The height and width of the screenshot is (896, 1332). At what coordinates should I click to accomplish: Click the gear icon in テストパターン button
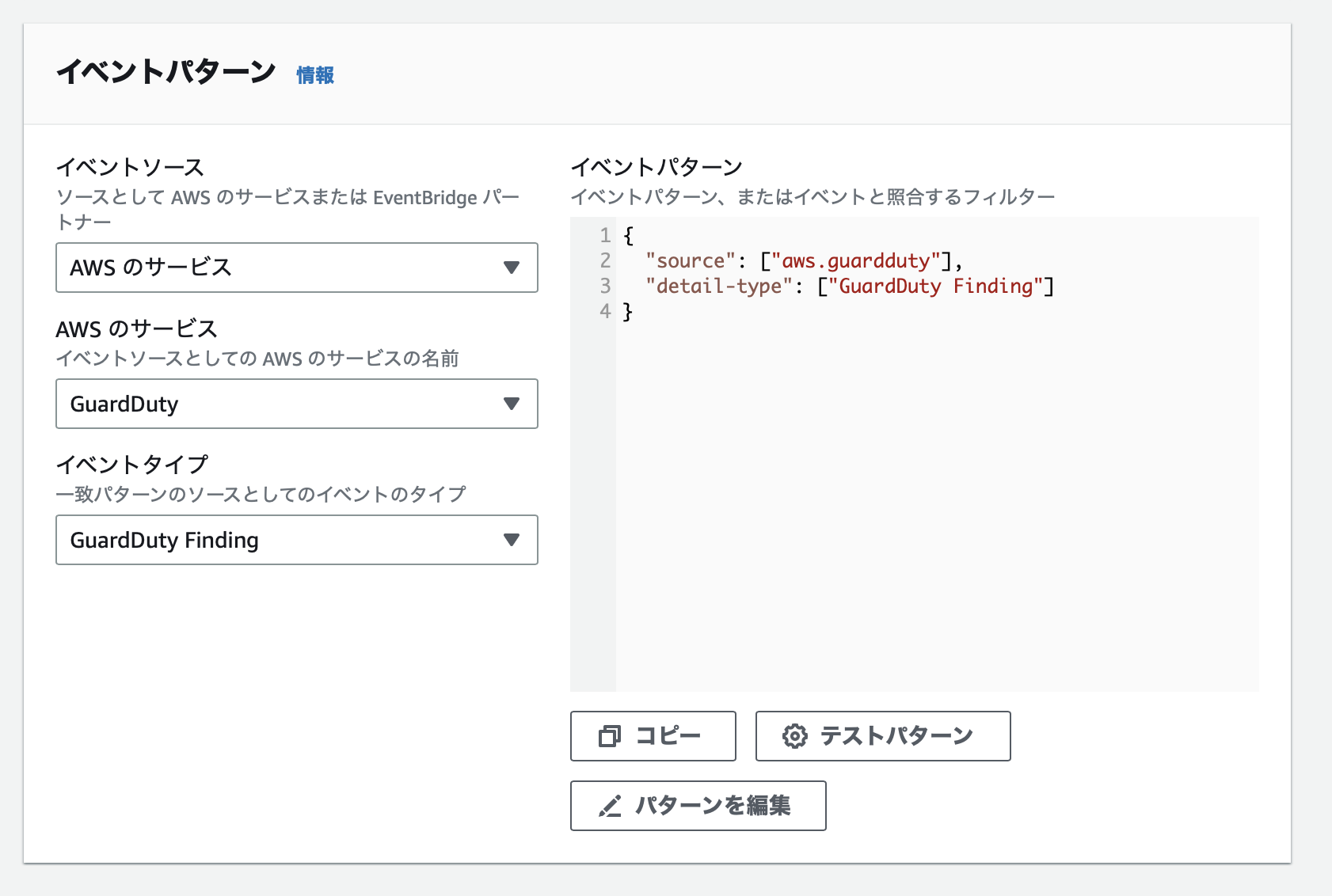(x=795, y=736)
